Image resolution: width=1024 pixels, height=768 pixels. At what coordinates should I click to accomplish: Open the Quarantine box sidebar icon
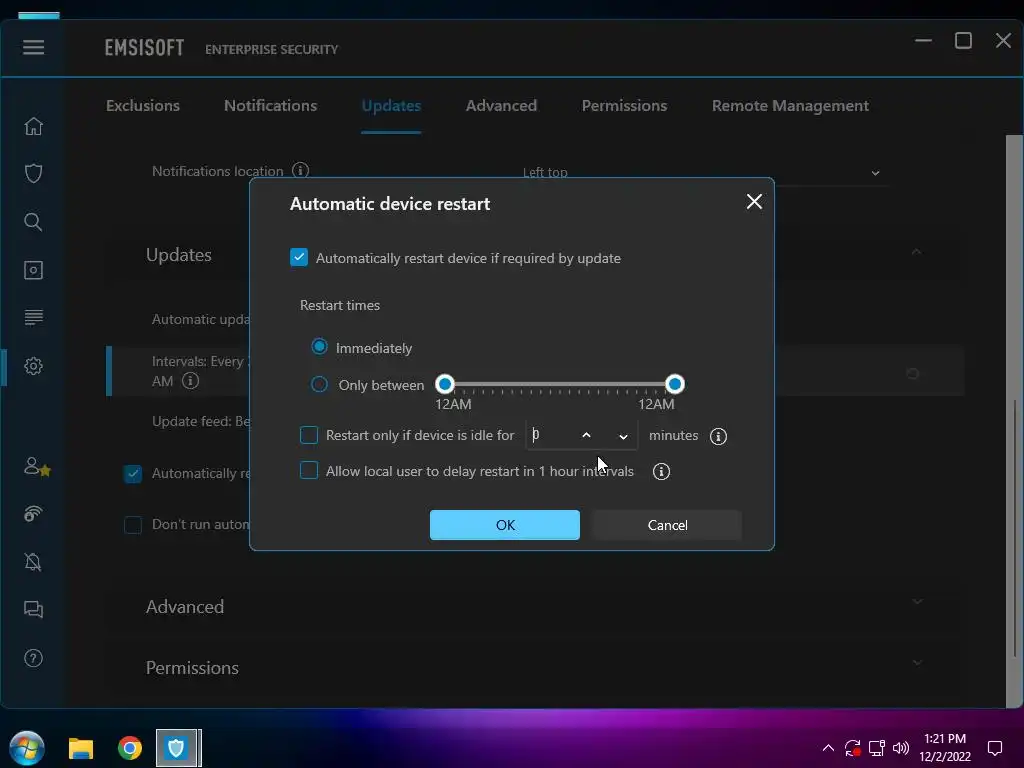[x=33, y=270]
